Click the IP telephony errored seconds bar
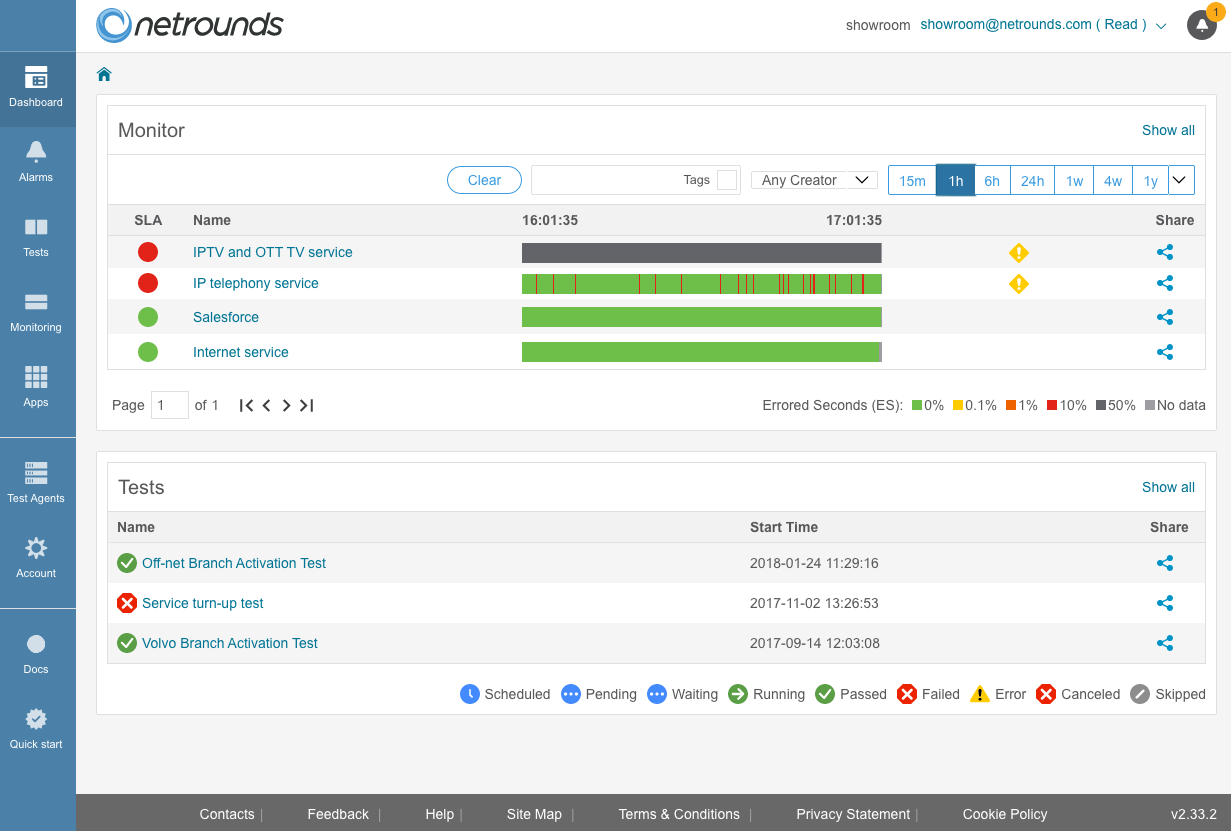Image resolution: width=1231 pixels, height=831 pixels. 702,284
